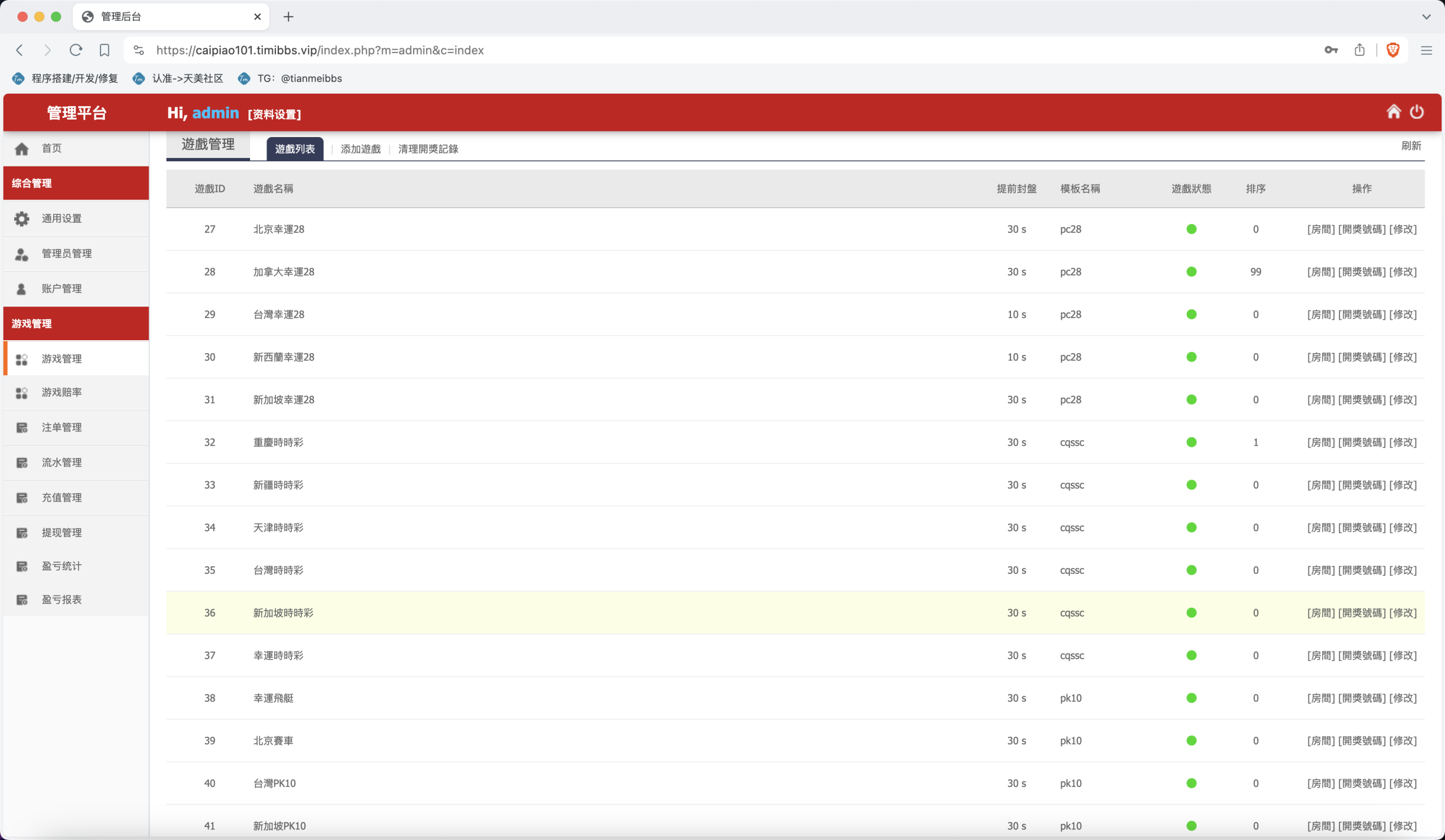This screenshot has width=1445, height=840.
Task: Click template cell cqssc for 幸運時時彩
Action: [x=1072, y=656]
